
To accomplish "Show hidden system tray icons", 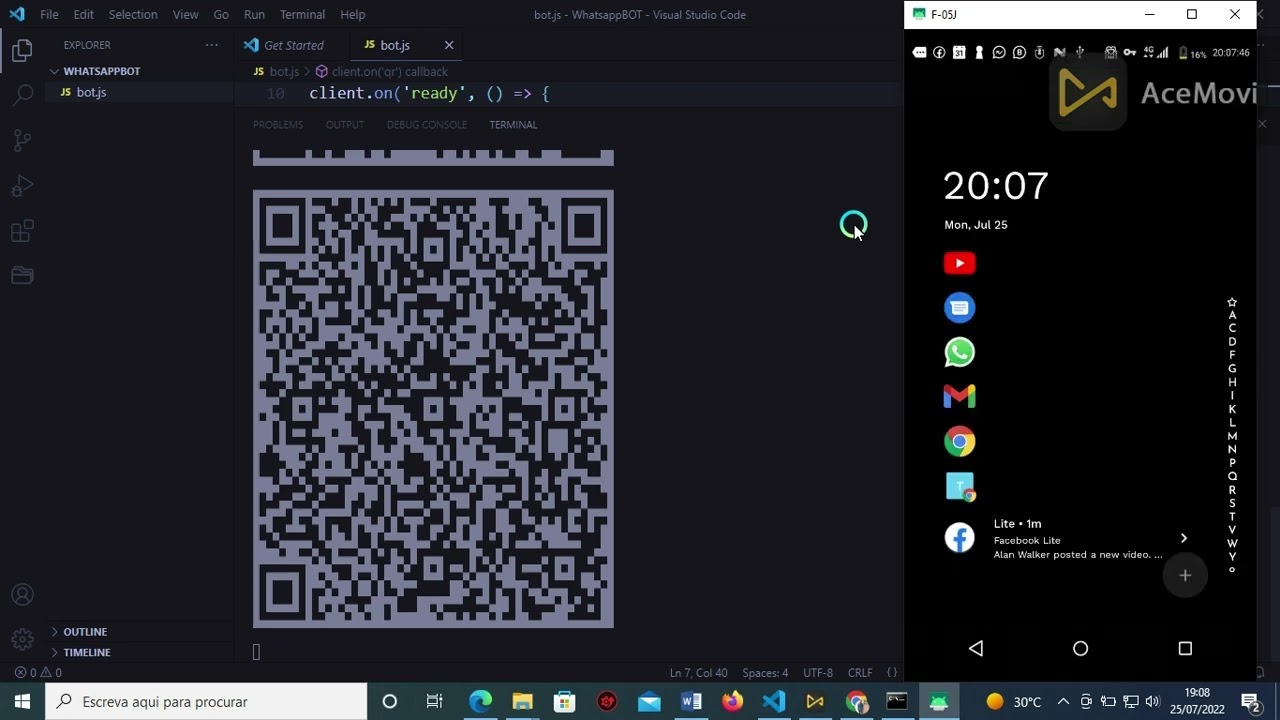I will 1063,702.
